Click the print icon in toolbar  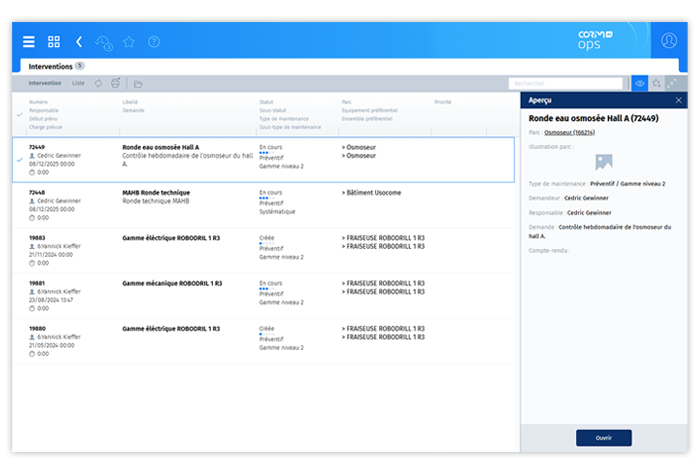(116, 83)
